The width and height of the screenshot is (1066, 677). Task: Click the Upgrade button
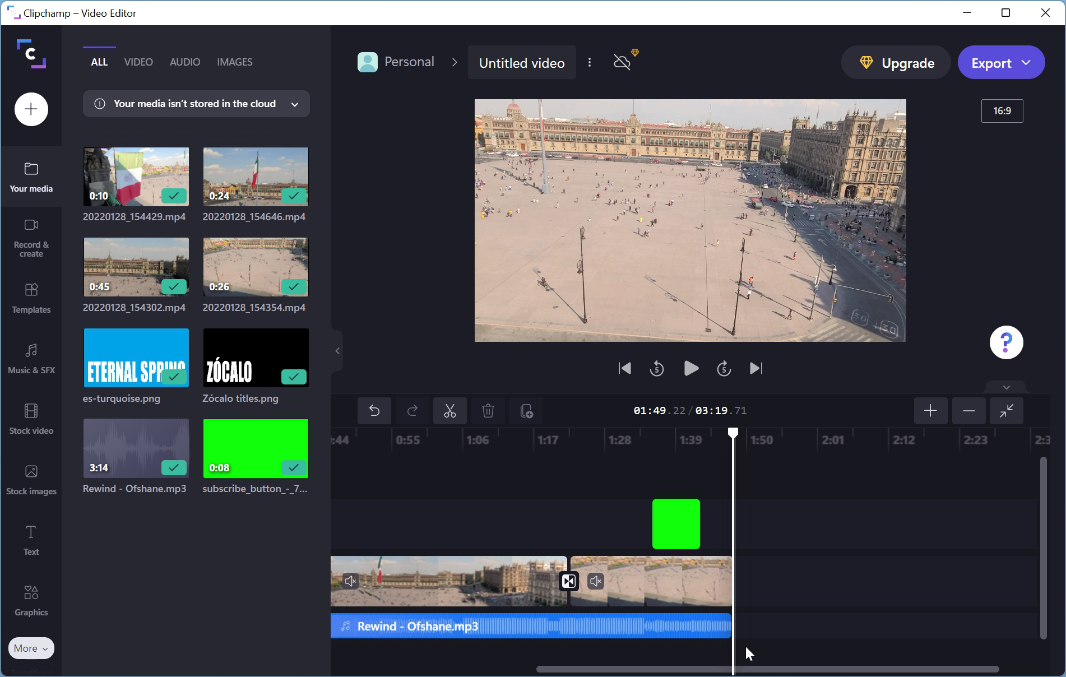coord(896,62)
